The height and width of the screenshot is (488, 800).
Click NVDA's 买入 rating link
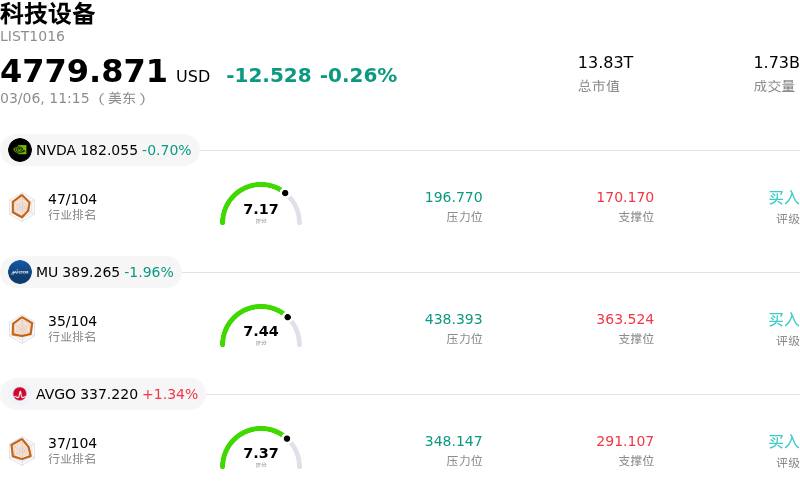(783, 198)
